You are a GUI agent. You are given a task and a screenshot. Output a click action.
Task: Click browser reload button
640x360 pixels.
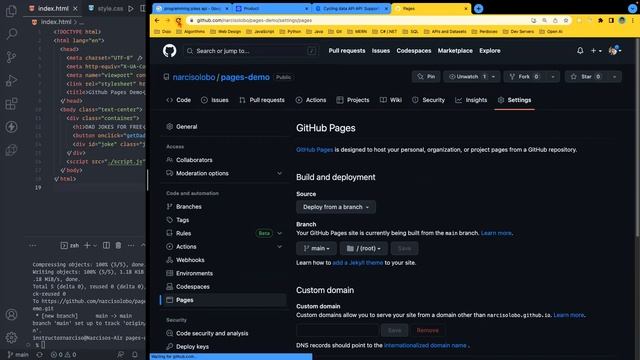[178, 20]
